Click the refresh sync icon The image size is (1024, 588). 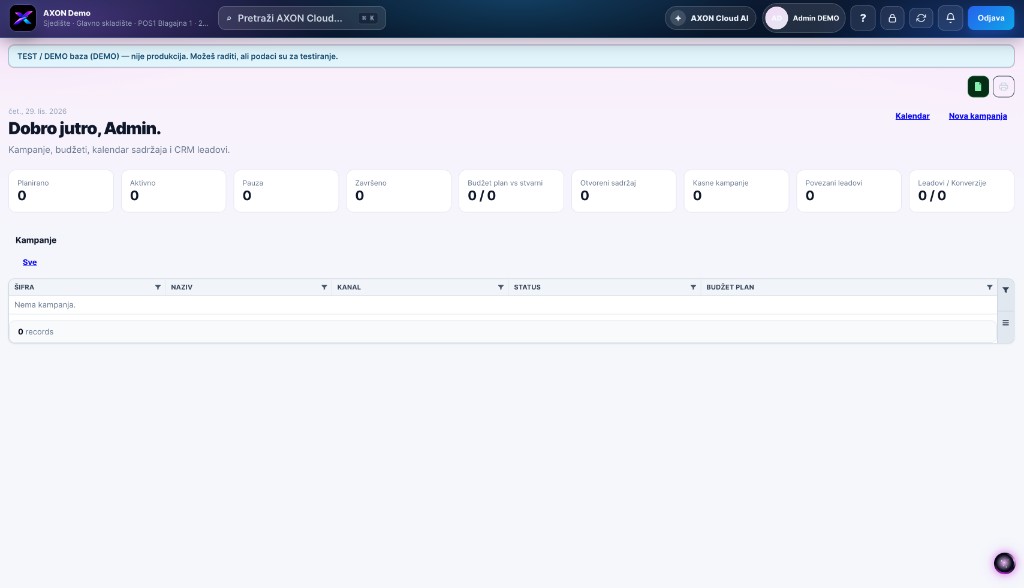pos(921,18)
